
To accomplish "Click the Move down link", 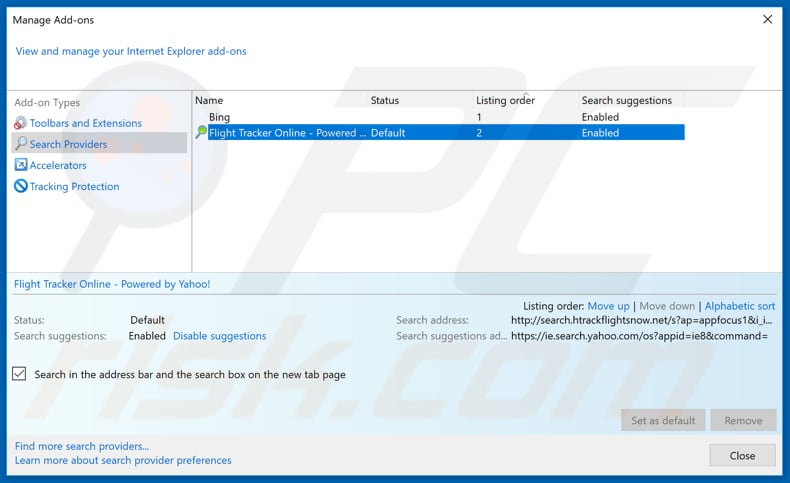I will pyautogui.click(x=667, y=306).
